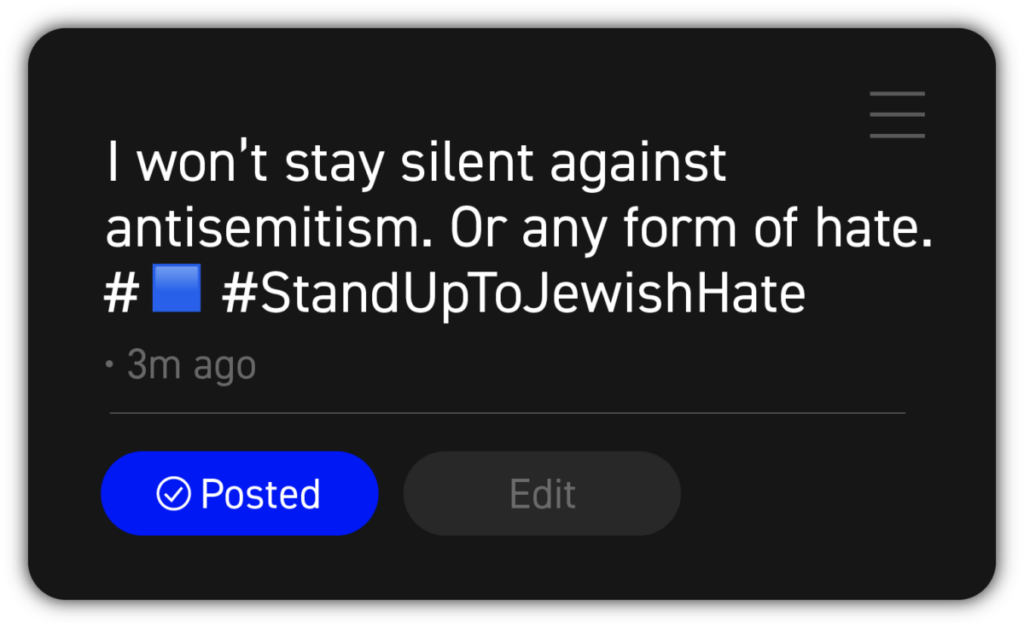The image size is (1024, 628).
Task: Click the "3m ago" timestamp
Action: (191, 366)
